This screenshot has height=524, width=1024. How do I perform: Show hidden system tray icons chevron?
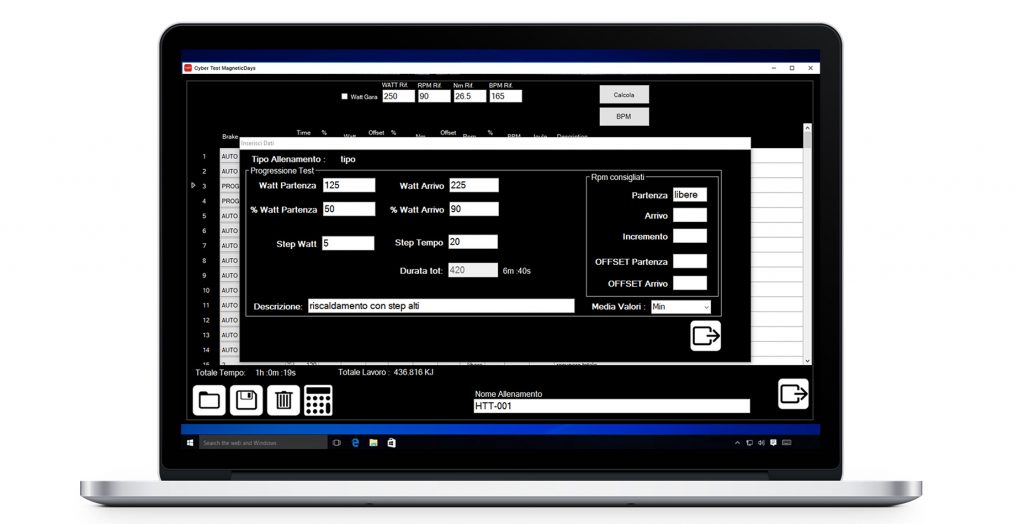737,442
